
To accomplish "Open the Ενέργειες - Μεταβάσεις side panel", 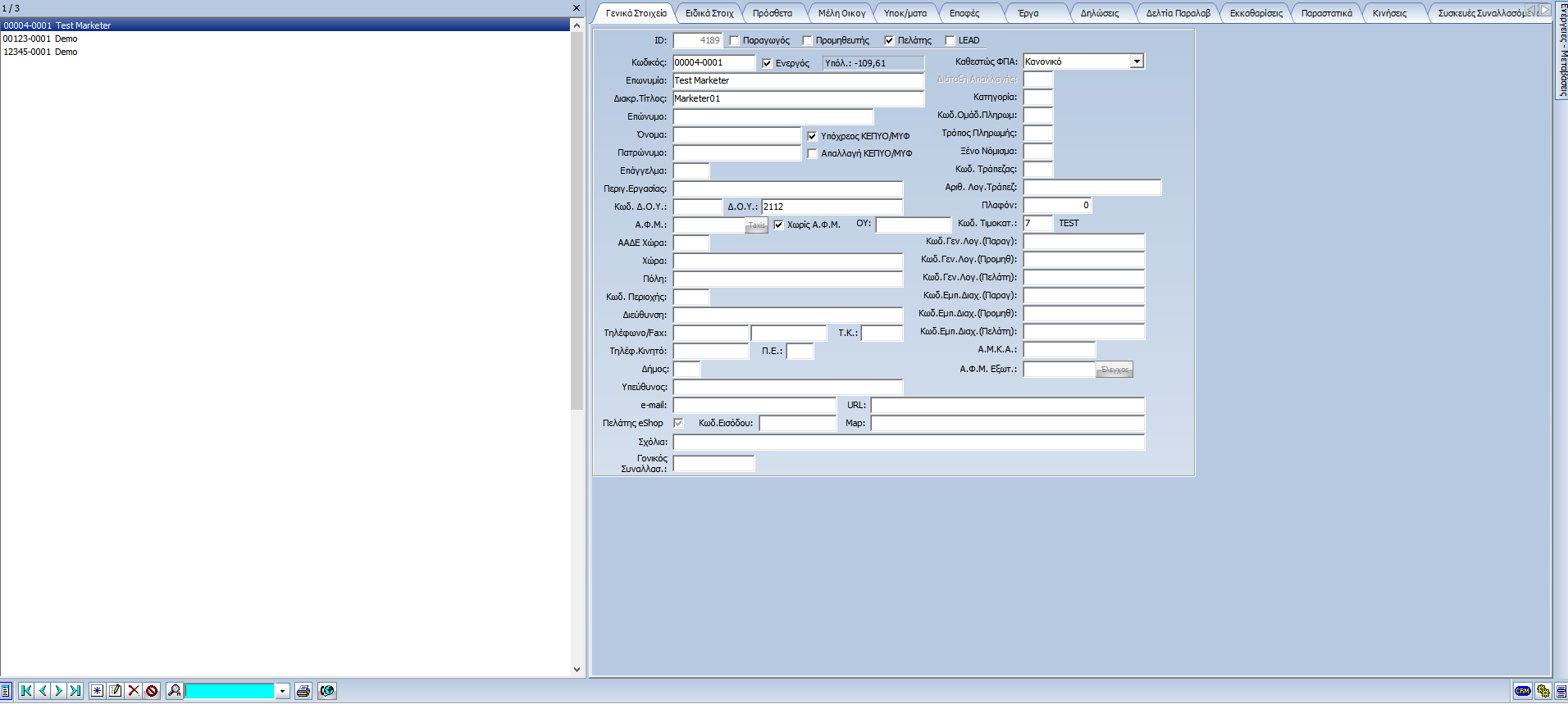I will [x=1561, y=51].
